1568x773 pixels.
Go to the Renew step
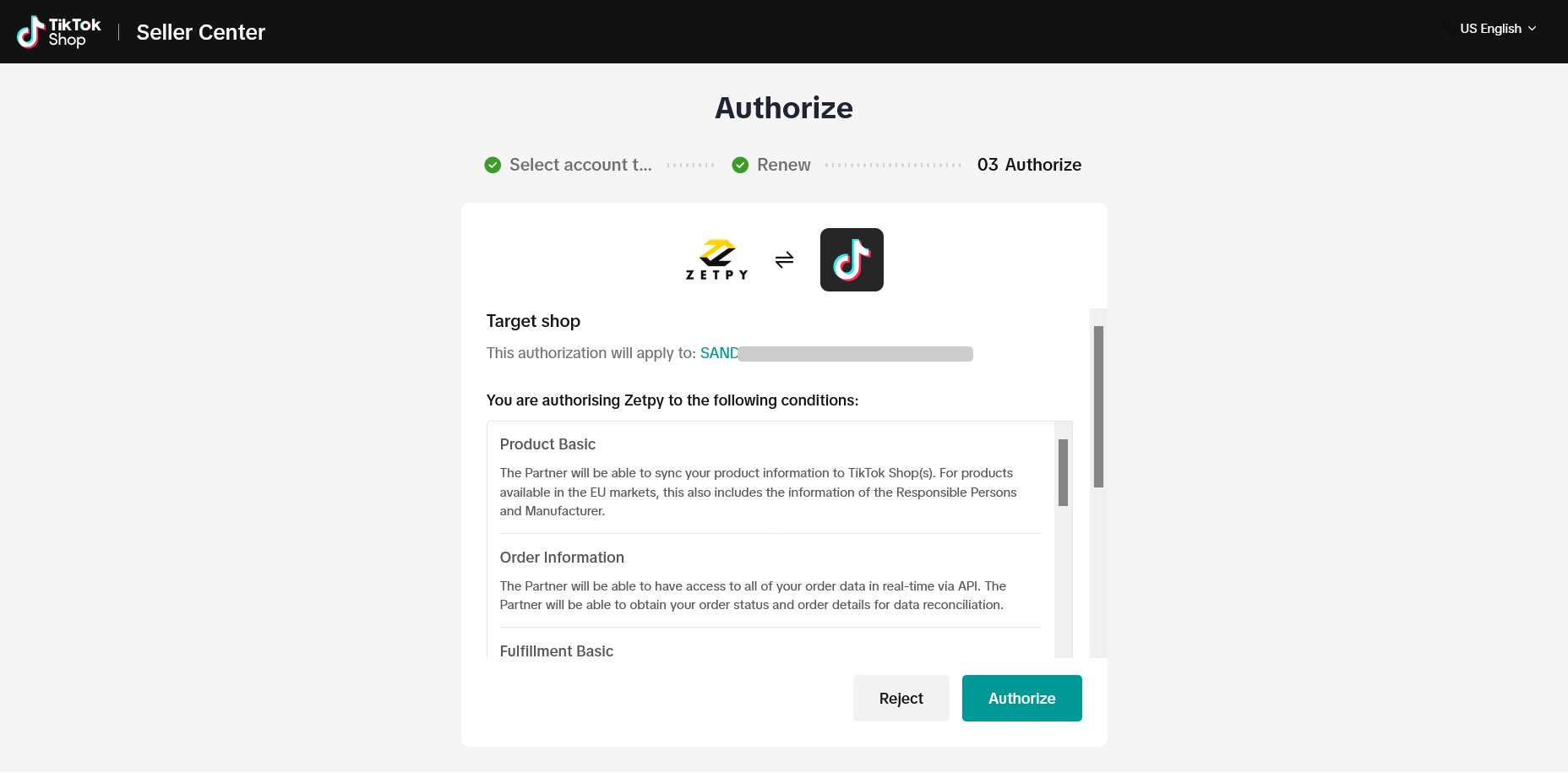coord(783,165)
